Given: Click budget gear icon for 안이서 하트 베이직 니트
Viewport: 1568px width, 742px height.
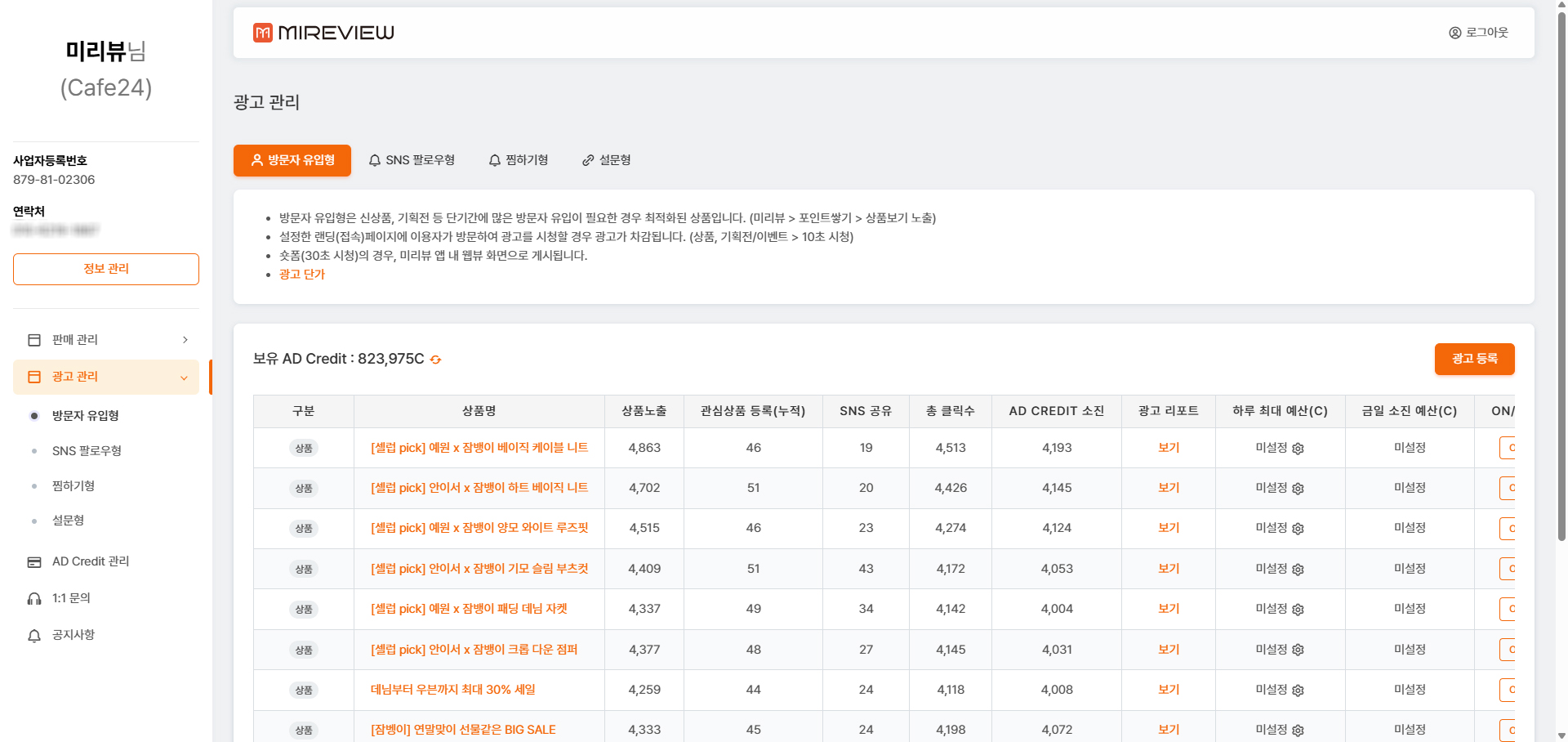Looking at the screenshot, I should [1298, 489].
